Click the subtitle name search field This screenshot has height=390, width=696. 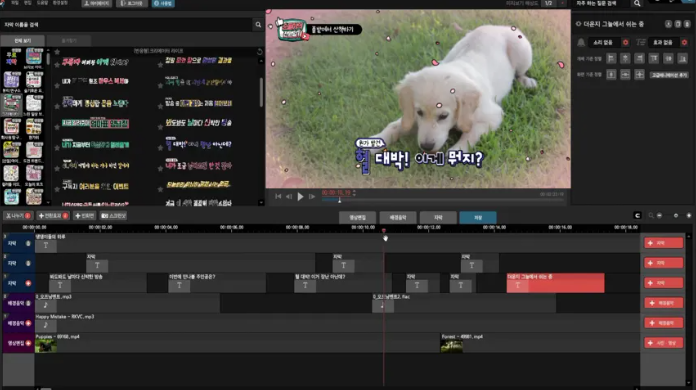click(127, 25)
